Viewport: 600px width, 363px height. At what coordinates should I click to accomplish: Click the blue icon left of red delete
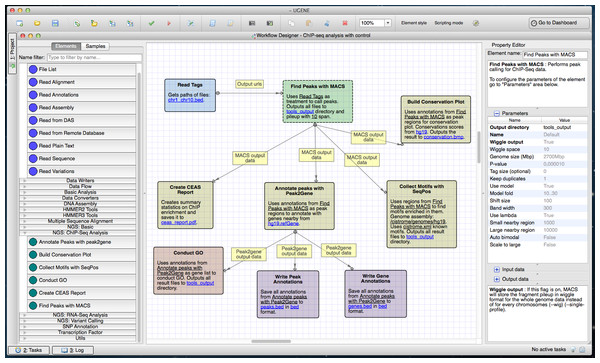(x=326, y=23)
